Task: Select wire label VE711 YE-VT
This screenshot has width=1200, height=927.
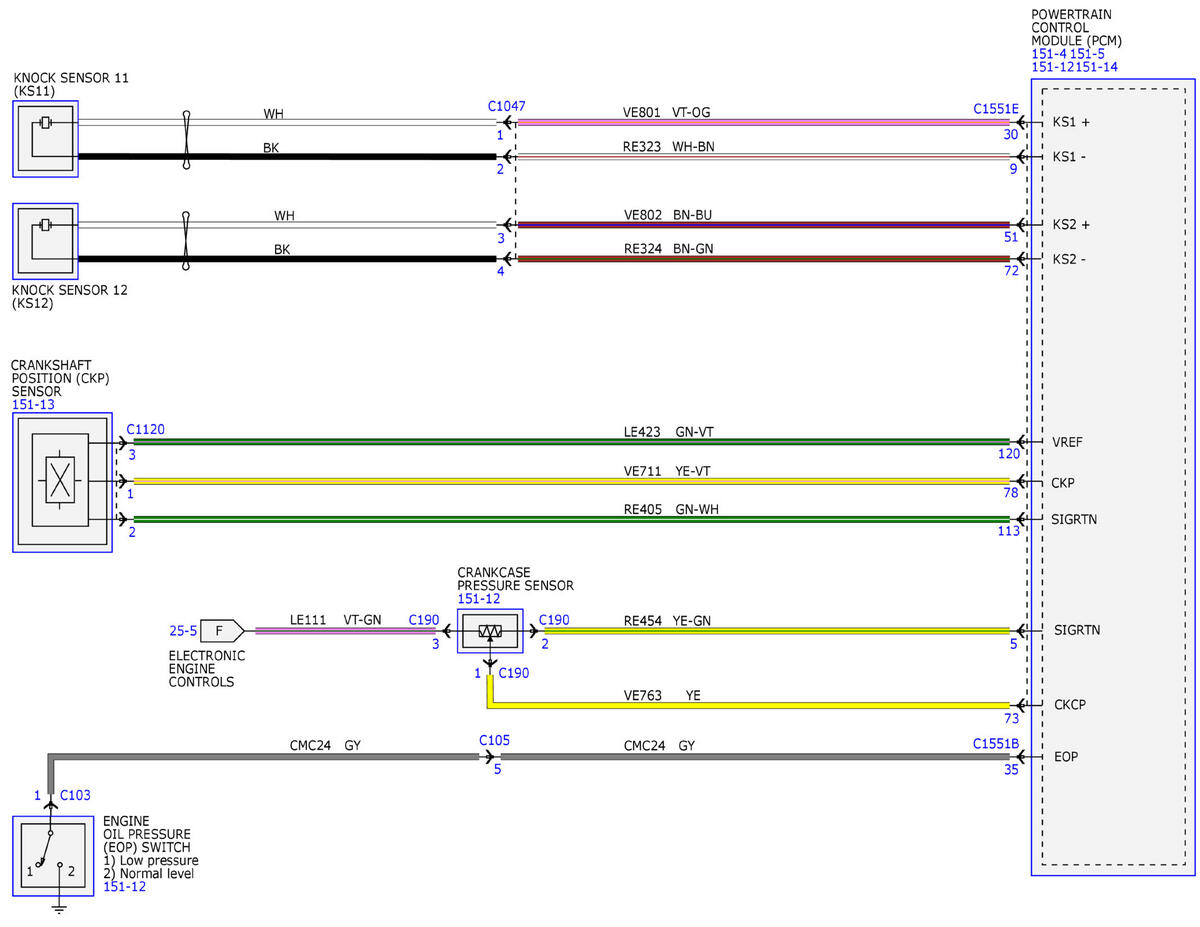Action: pos(667,471)
